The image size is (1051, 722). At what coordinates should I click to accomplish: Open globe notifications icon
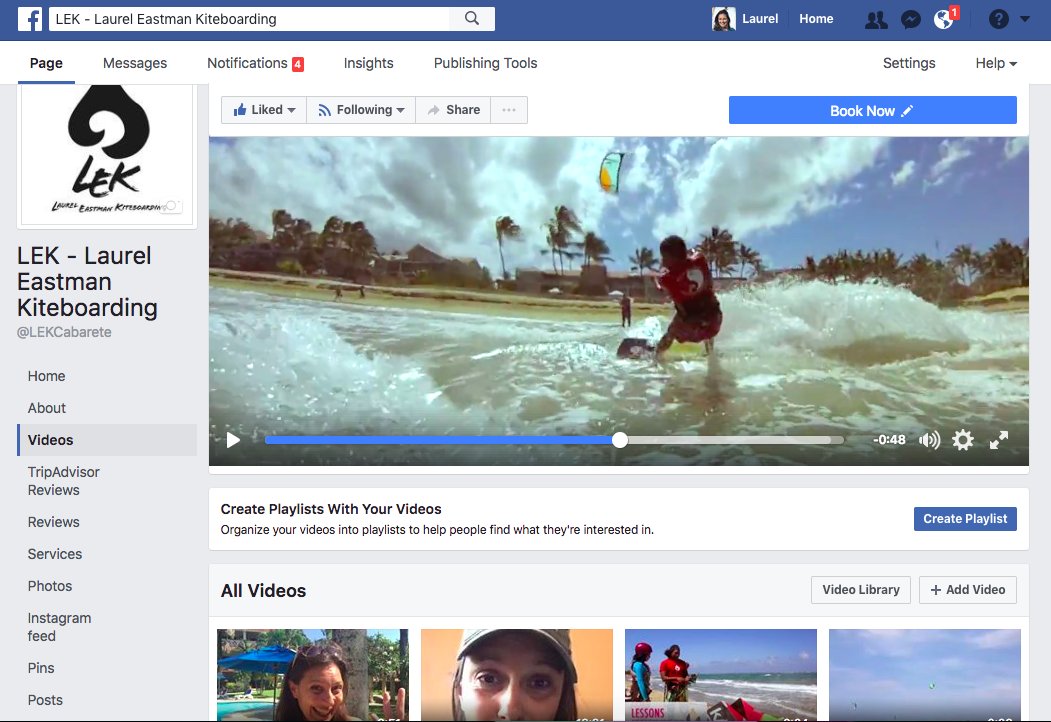pos(943,19)
